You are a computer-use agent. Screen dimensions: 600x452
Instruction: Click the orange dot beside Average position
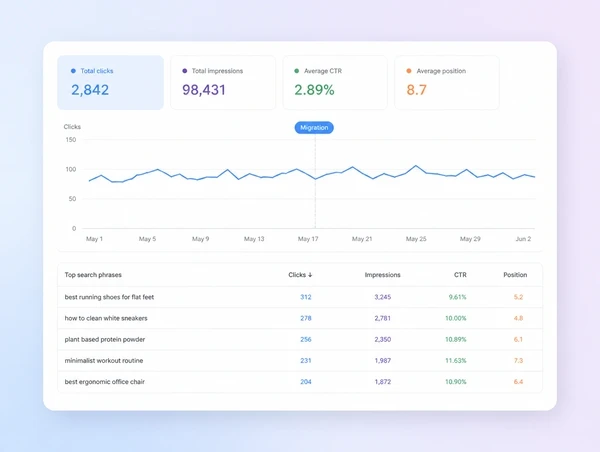pos(409,71)
